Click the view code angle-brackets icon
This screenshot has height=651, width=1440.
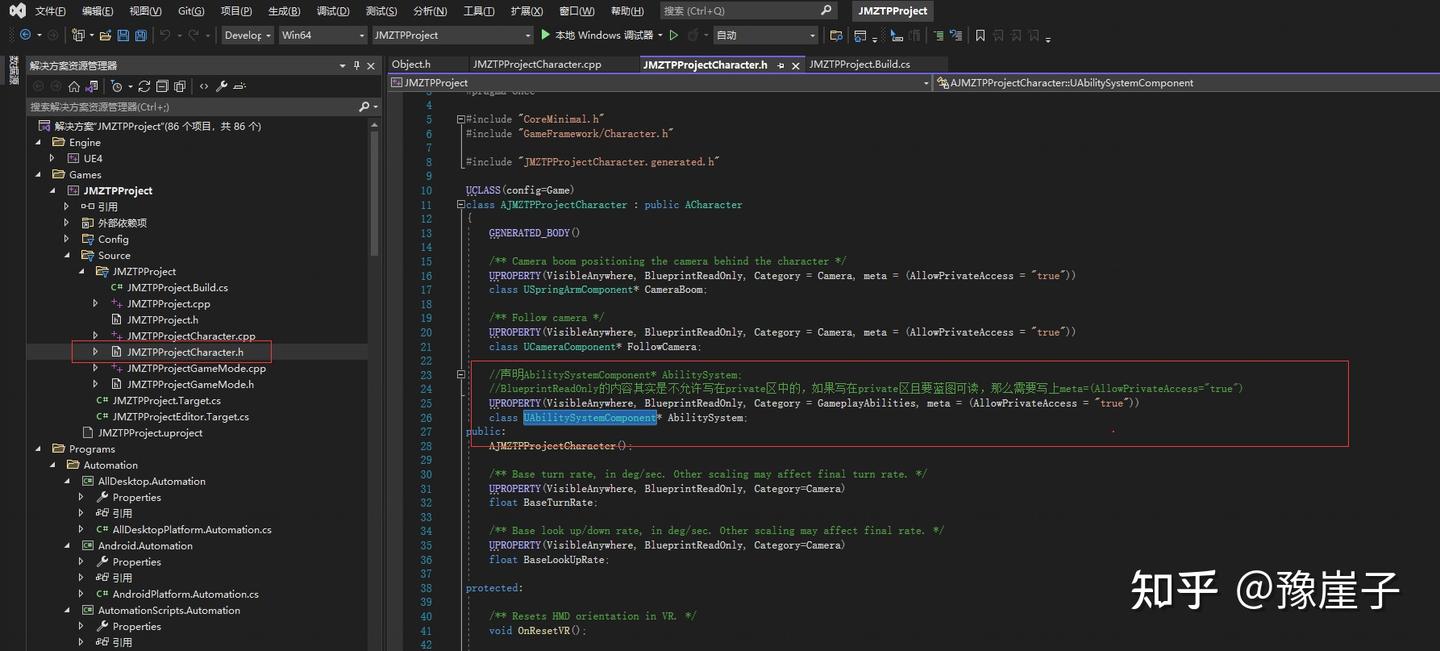[204, 87]
